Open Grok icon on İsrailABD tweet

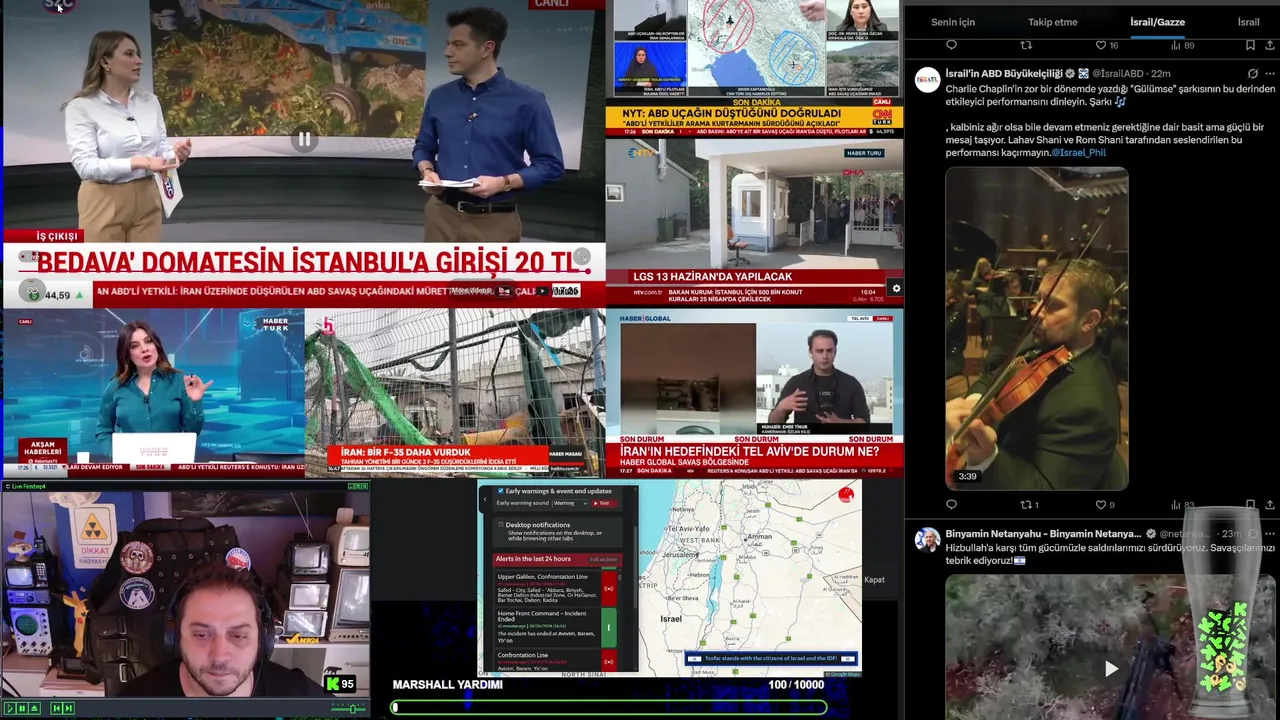tap(1252, 74)
